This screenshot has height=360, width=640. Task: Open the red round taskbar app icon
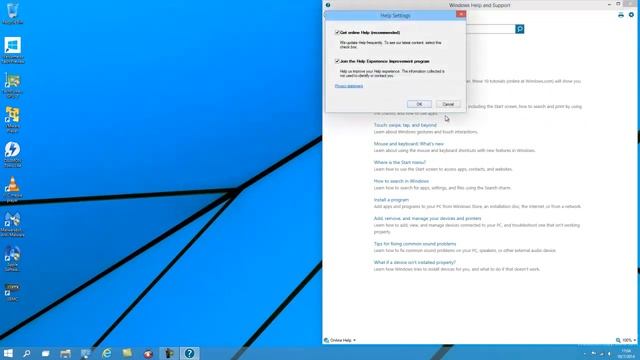coord(148,353)
